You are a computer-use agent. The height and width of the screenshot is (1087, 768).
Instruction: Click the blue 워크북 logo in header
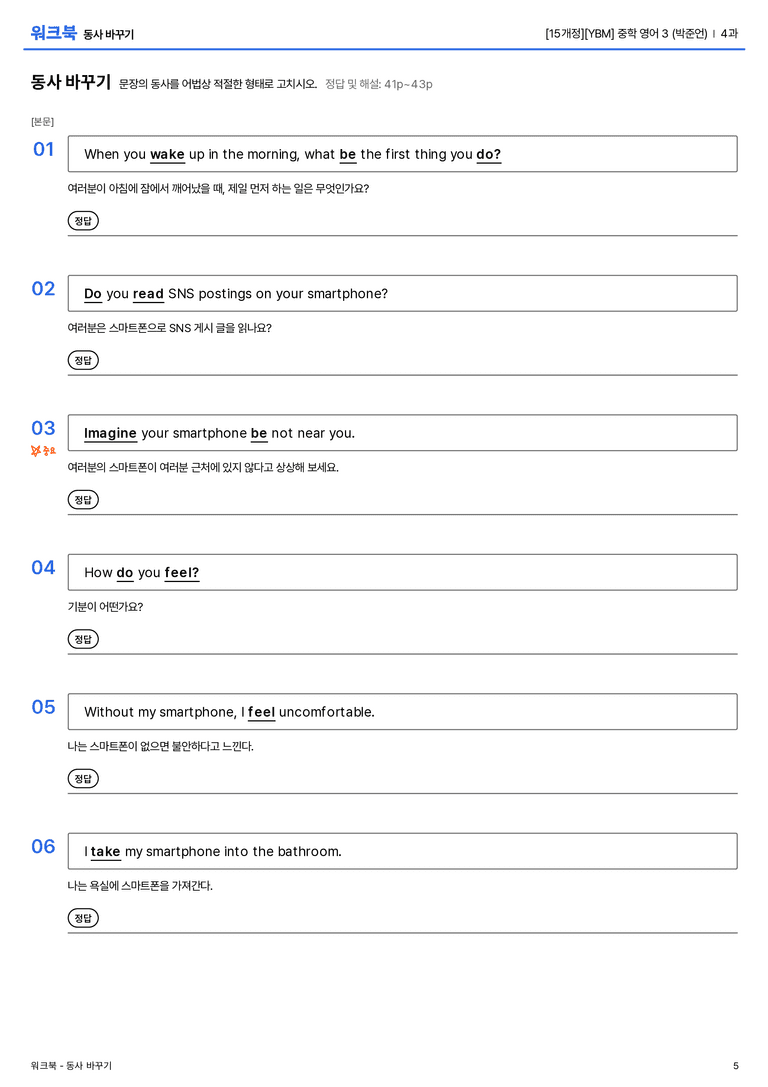[x=53, y=33]
